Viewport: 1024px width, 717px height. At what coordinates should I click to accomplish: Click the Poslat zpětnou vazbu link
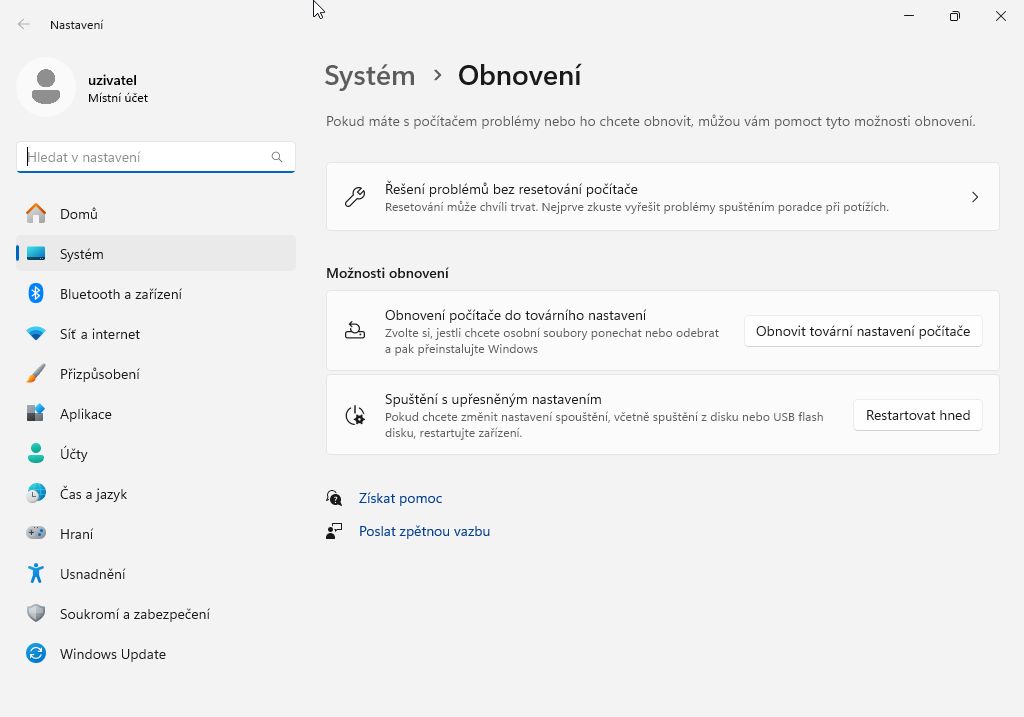424,531
